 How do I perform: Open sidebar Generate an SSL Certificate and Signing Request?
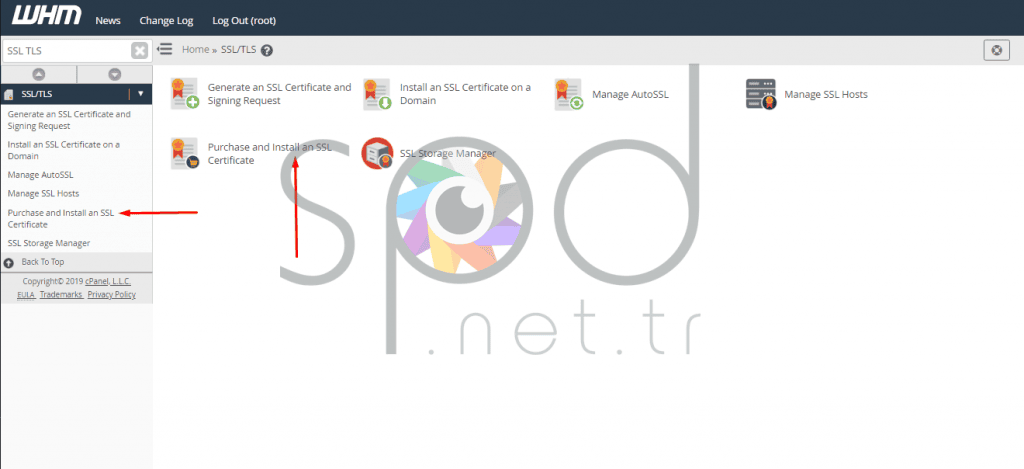[69, 120]
